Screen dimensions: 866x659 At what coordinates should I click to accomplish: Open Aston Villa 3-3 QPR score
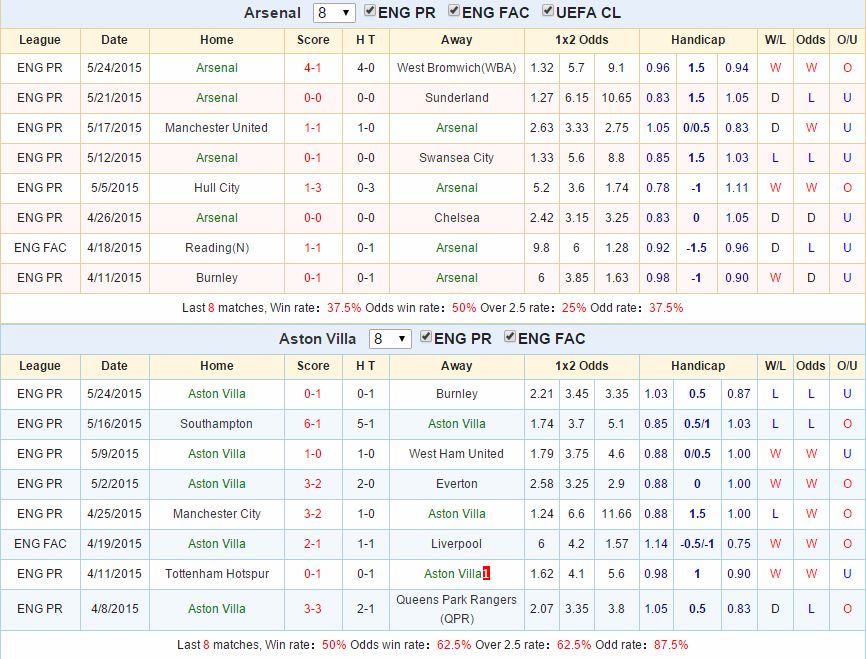(x=313, y=609)
